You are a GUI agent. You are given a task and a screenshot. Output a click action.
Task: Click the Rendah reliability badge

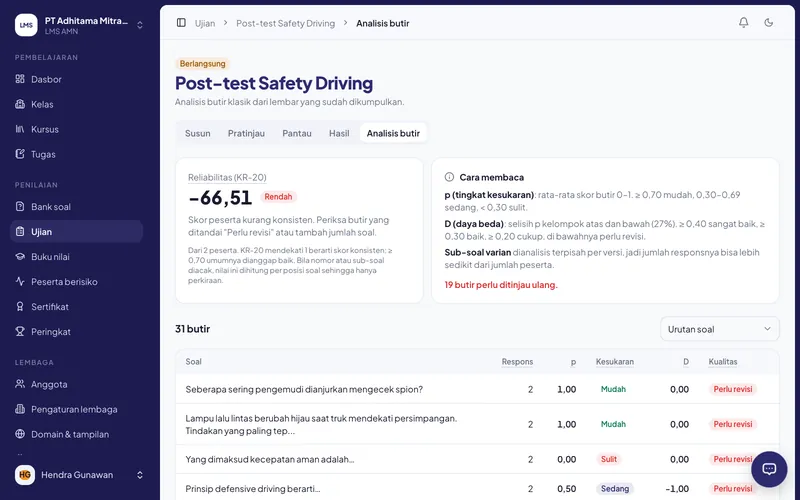click(278, 196)
